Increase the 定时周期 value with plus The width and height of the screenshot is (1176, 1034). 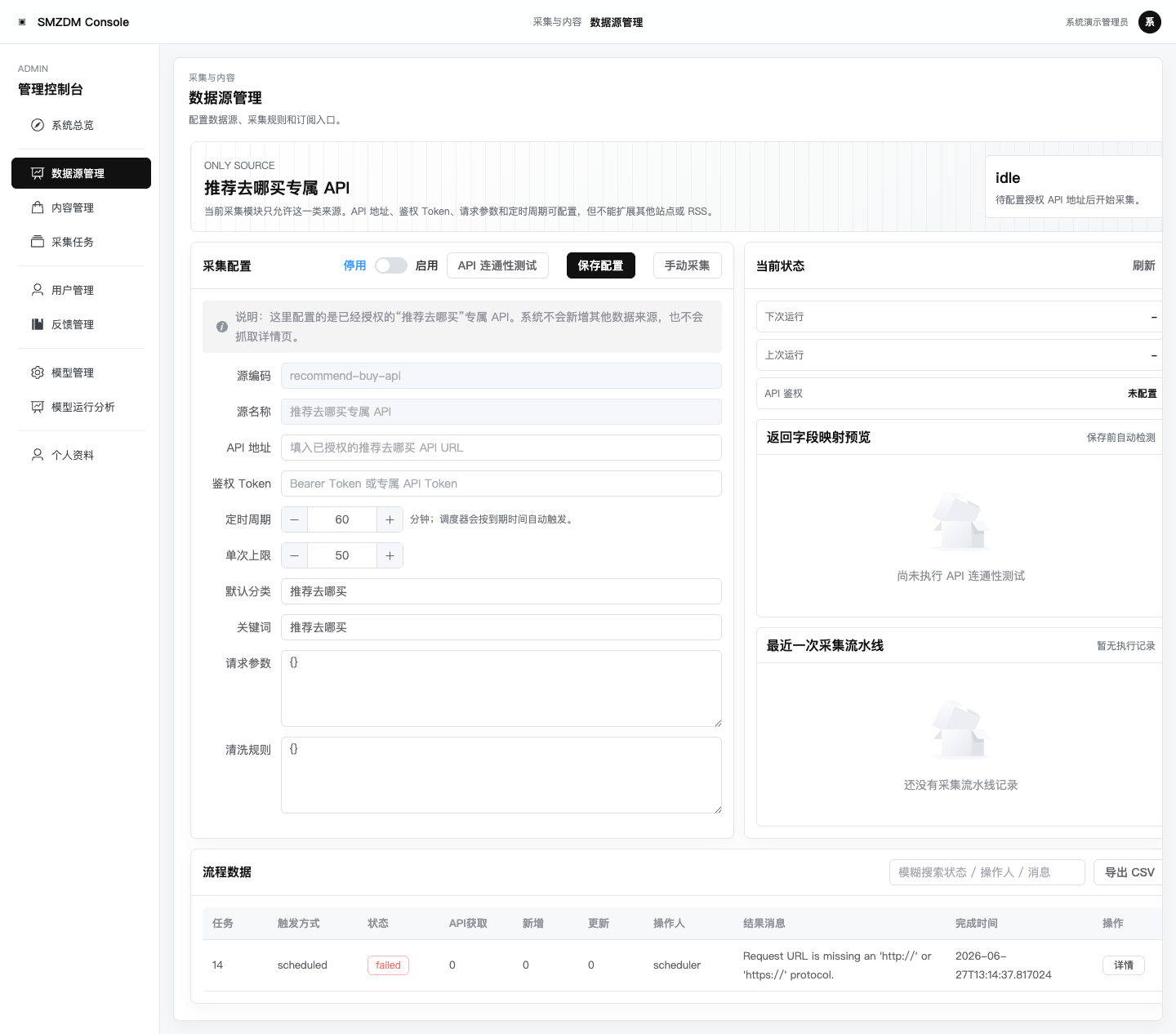390,519
